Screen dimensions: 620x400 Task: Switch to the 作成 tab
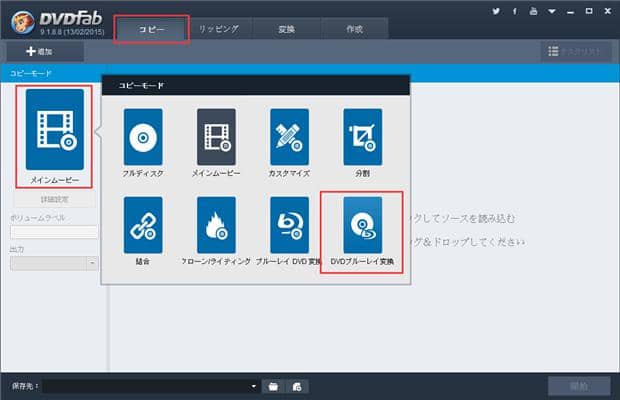pos(355,29)
